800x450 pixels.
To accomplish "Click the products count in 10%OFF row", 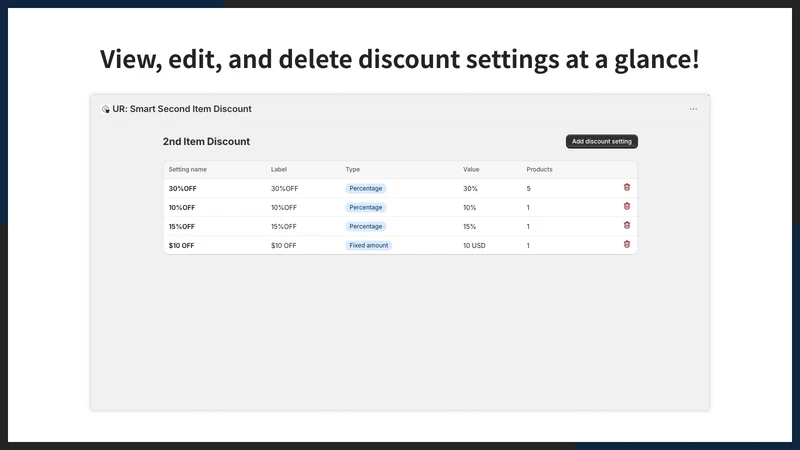I will coord(528,208).
